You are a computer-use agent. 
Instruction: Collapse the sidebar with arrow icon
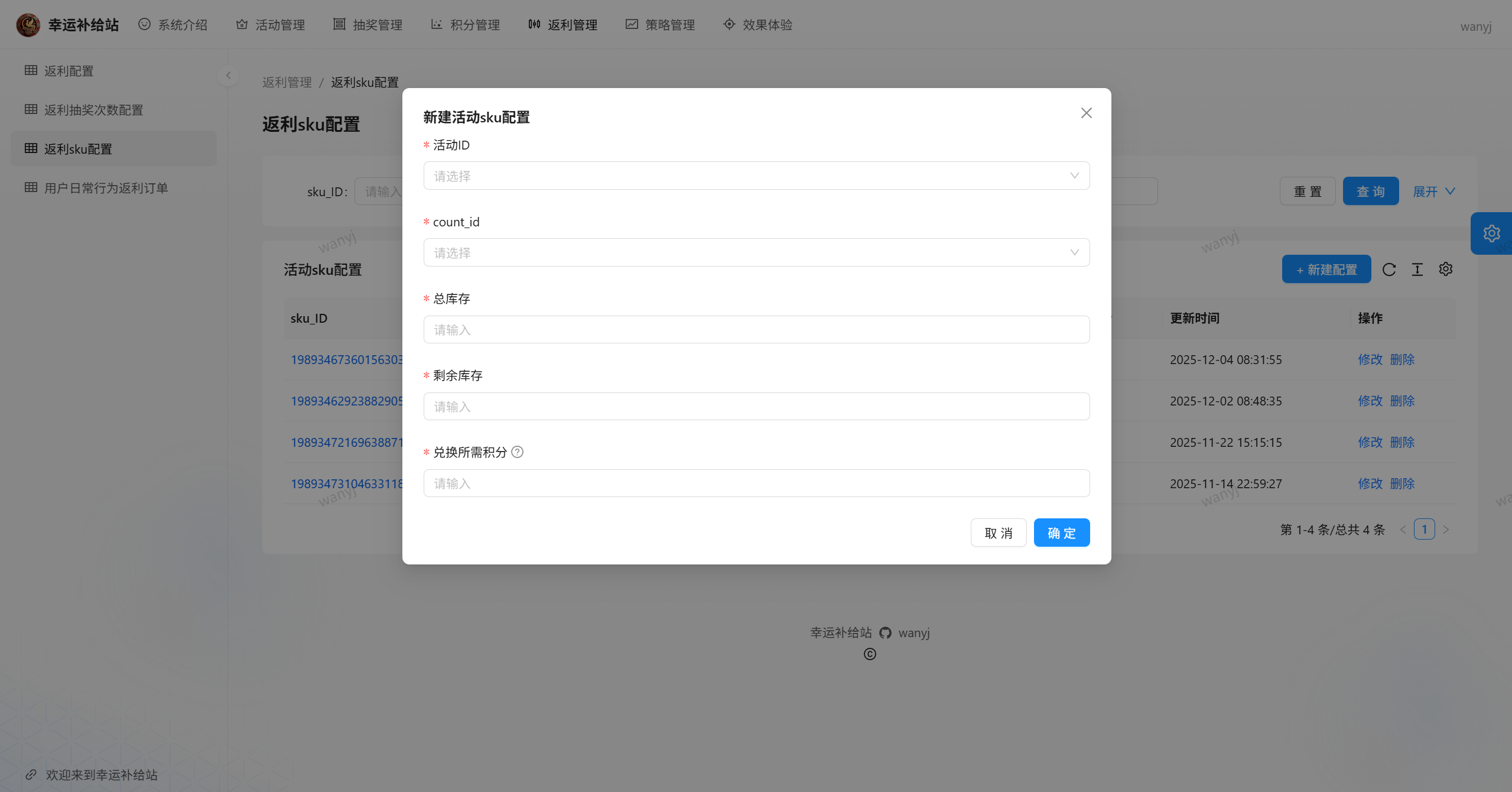click(228, 76)
